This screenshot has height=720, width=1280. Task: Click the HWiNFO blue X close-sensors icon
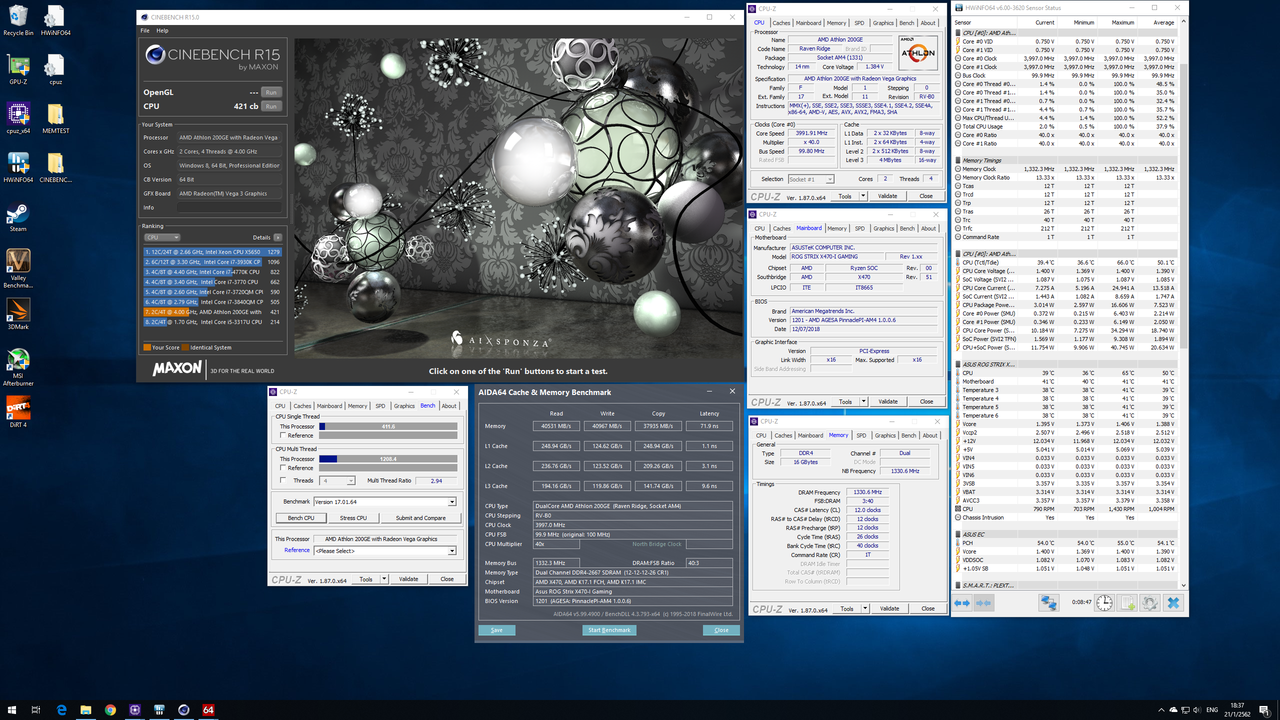point(1173,603)
